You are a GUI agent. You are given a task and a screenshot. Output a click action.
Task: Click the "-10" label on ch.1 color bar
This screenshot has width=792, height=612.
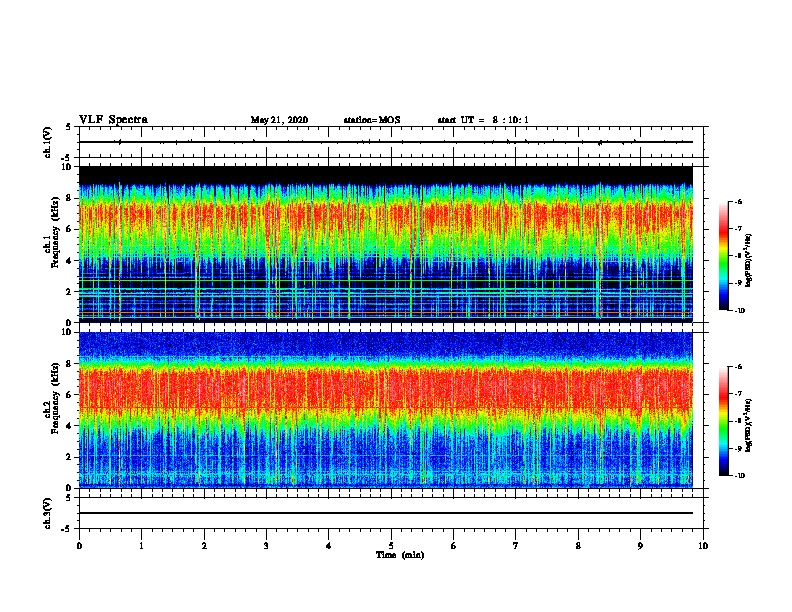(740, 311)
